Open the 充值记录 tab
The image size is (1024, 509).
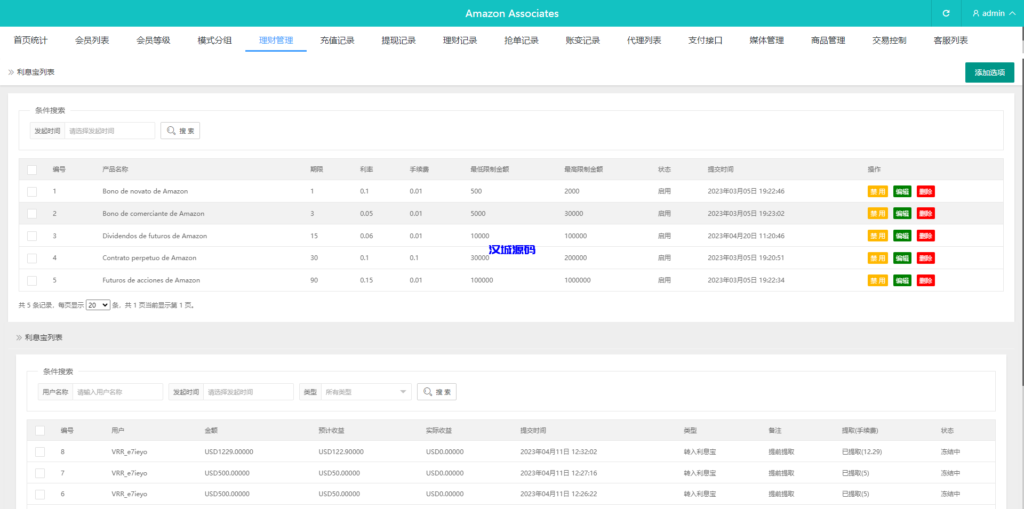tap(337, 41)
